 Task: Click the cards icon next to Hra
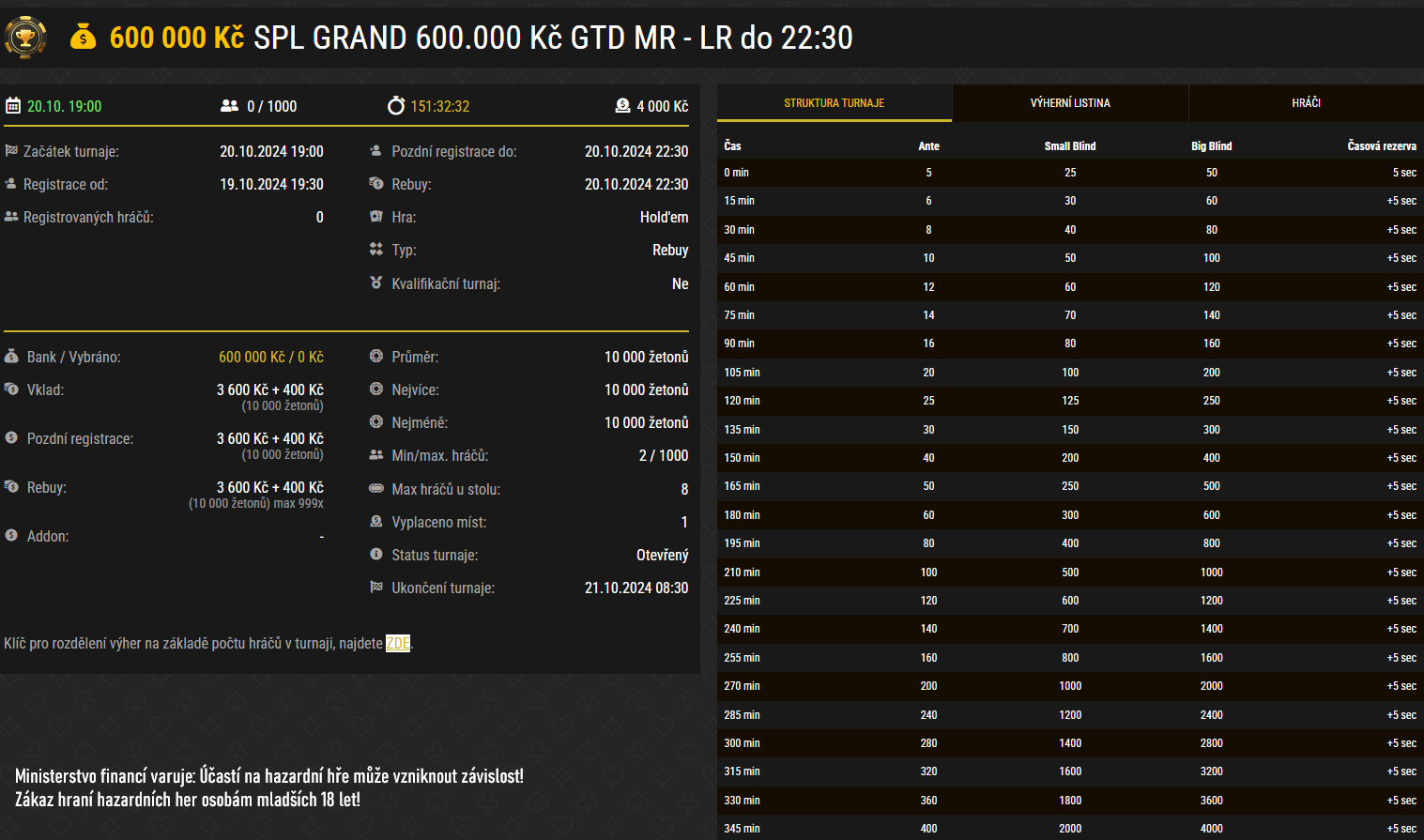[375, 217]
